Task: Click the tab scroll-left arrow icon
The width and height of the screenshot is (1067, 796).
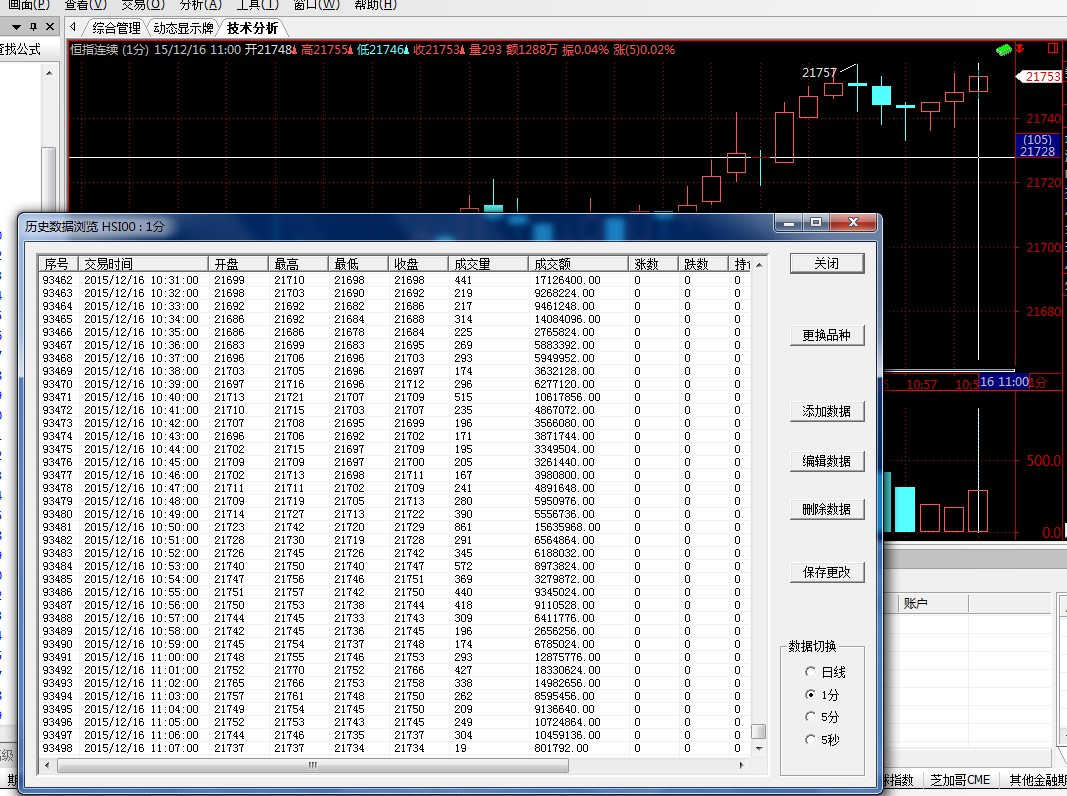Action: [x=74, y=27]
